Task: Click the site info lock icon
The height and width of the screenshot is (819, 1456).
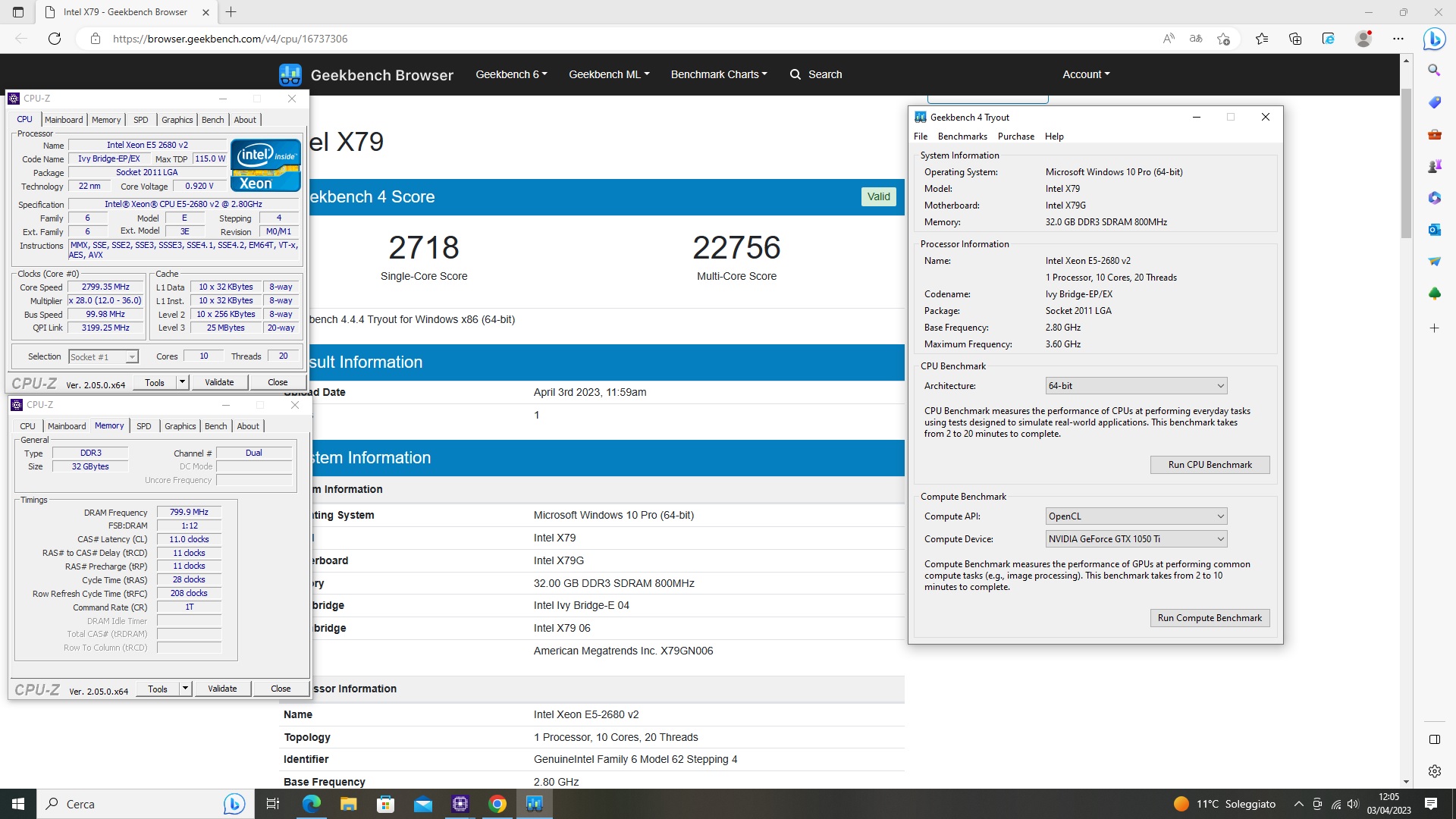Action: click(x=96, y=39)
